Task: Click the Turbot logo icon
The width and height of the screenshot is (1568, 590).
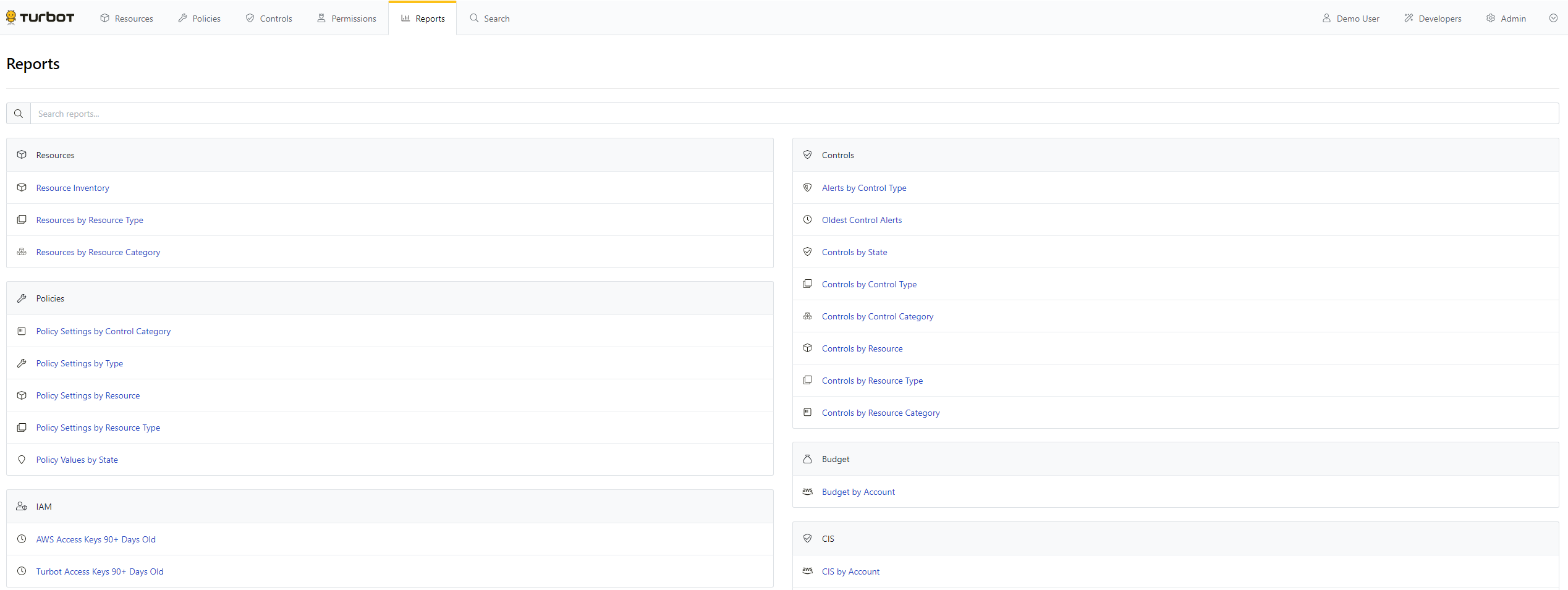Action: point(11,17)
